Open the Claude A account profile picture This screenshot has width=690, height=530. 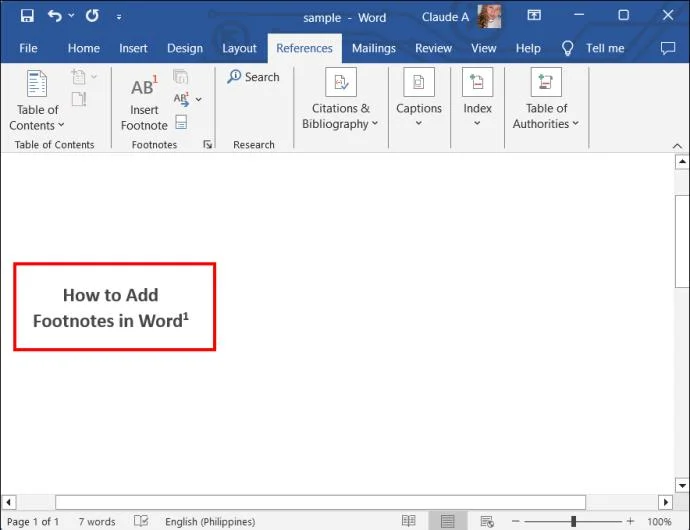tap(489, 17)
